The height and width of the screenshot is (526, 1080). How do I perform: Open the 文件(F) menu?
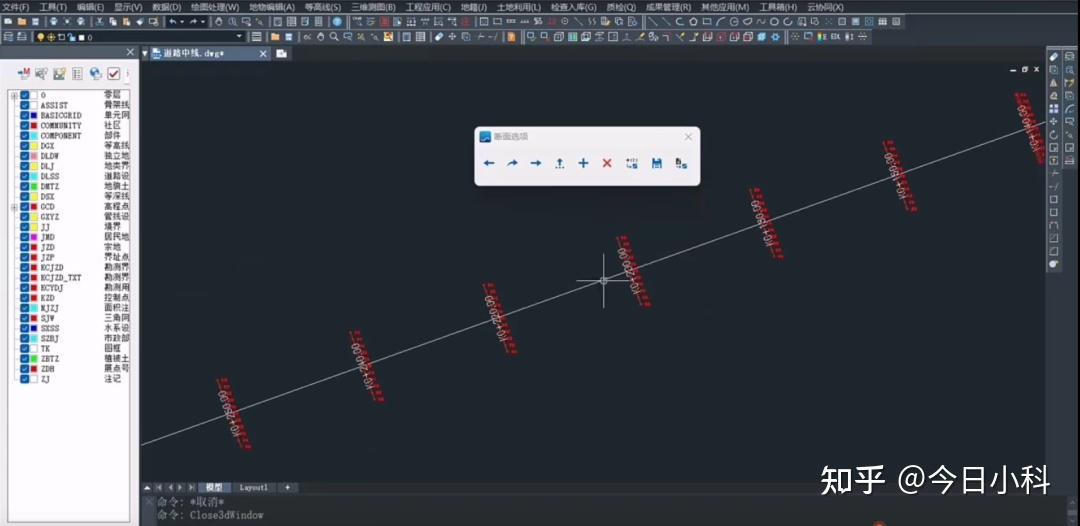tap(16, 7)
